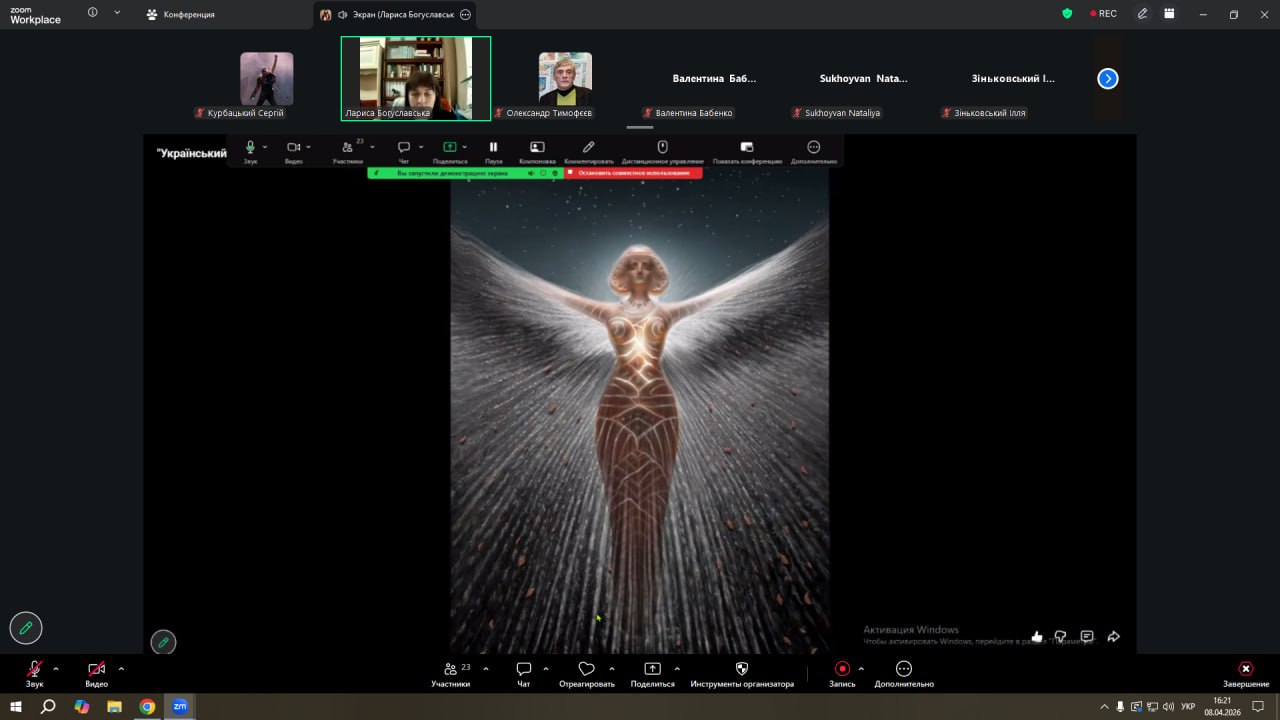The width and height of the screenshot is (1280, 720).
Task: Expand audio options arrow beside Звук
Action: point(56,668)
